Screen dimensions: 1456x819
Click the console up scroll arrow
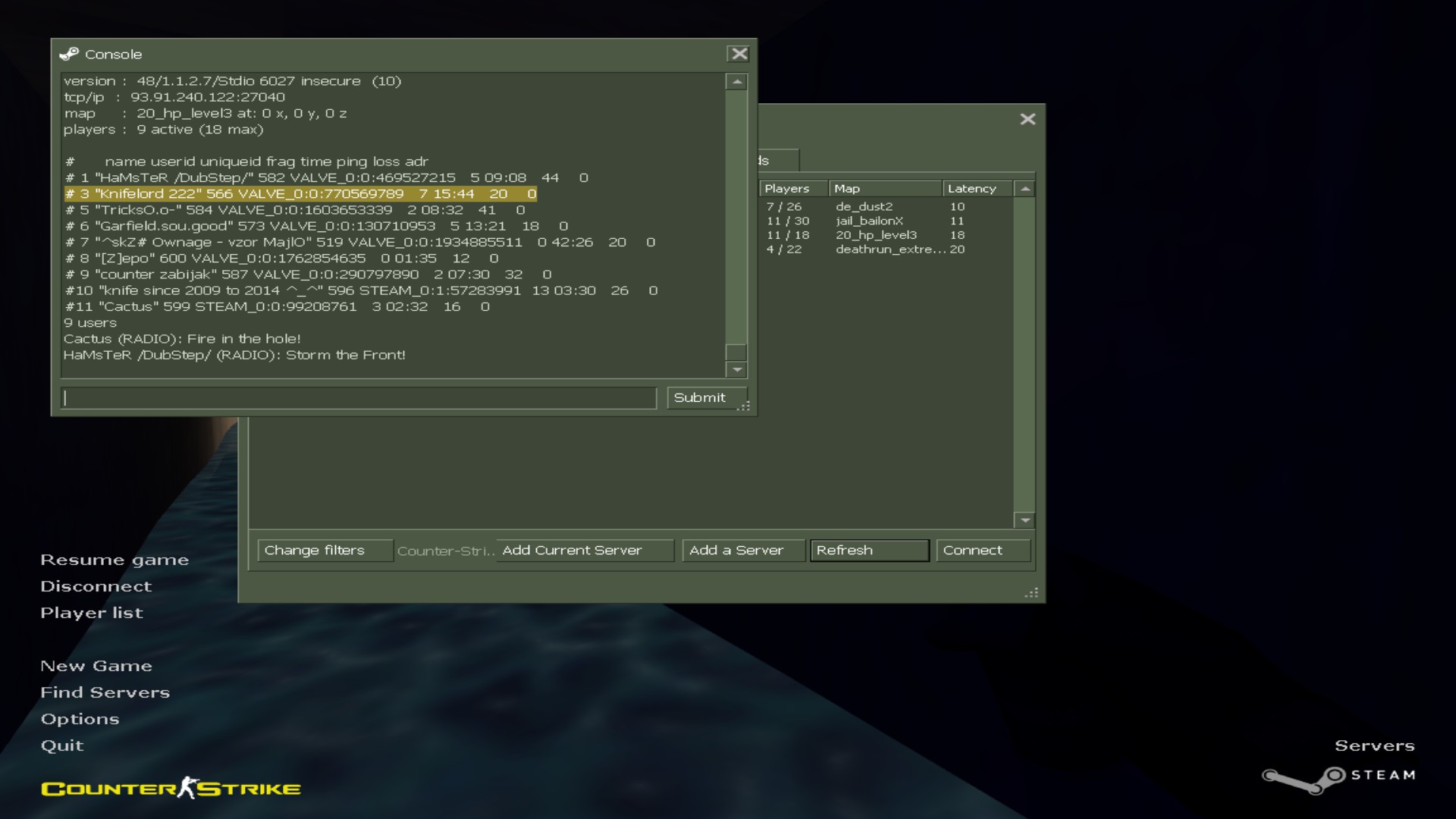(736, 82)
